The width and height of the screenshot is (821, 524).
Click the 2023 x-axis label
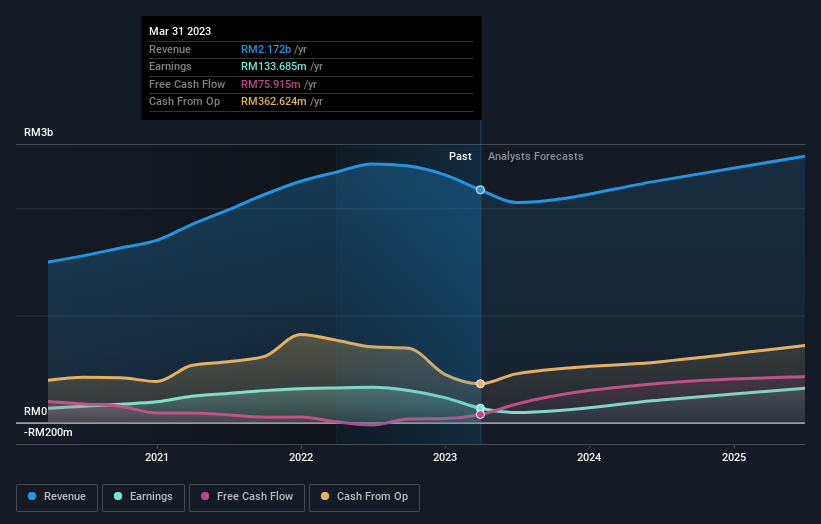point(445,458)
